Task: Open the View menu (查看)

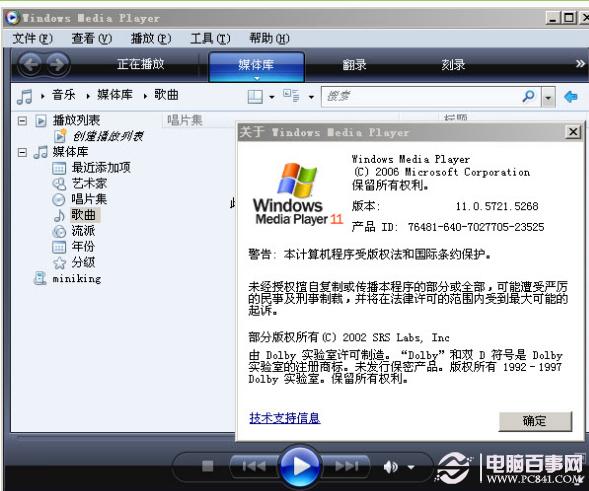Action: coord(92,38)
